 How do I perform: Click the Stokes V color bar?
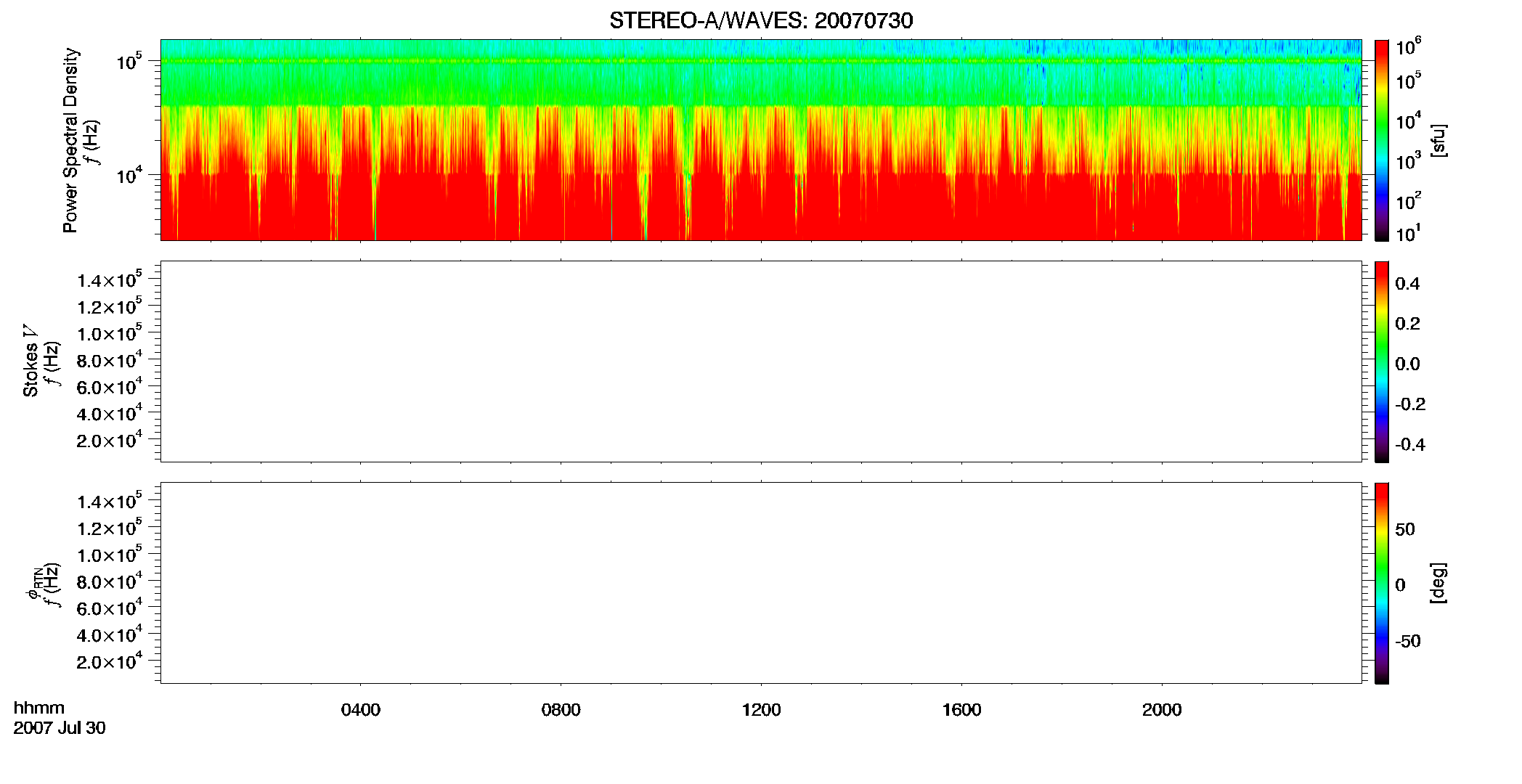1382,362
